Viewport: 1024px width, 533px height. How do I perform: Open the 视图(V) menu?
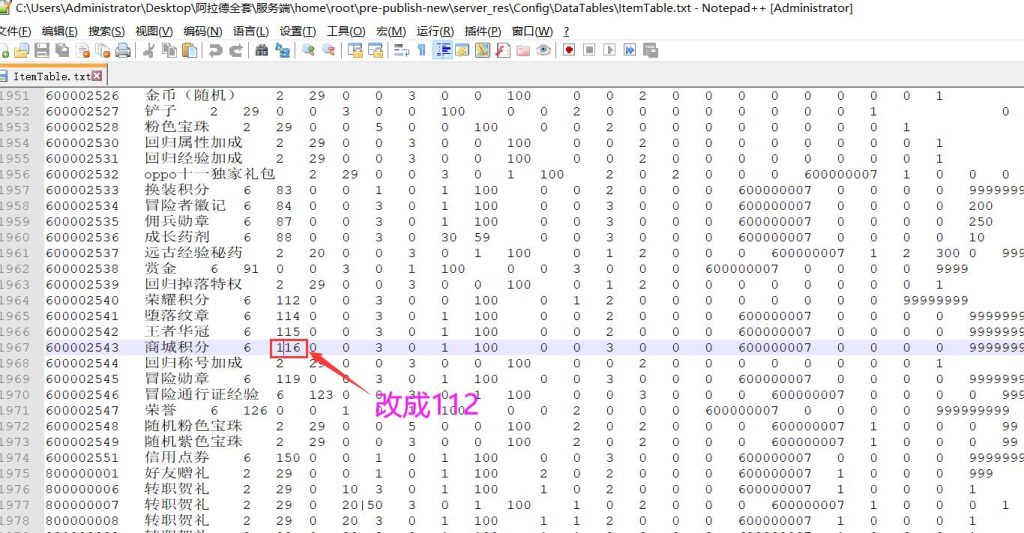pos(154,31)
